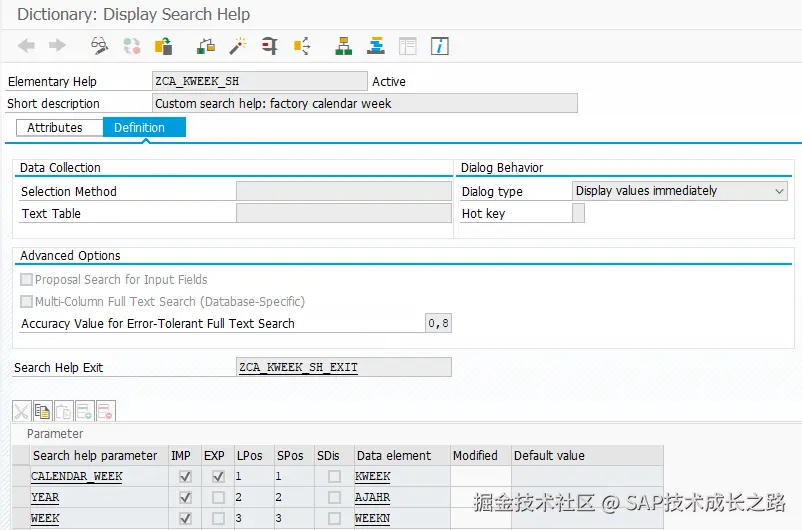Click the Search help parameter column header
Image resolution: width=802 pixels, height=530 pixels.
[99, 455]
